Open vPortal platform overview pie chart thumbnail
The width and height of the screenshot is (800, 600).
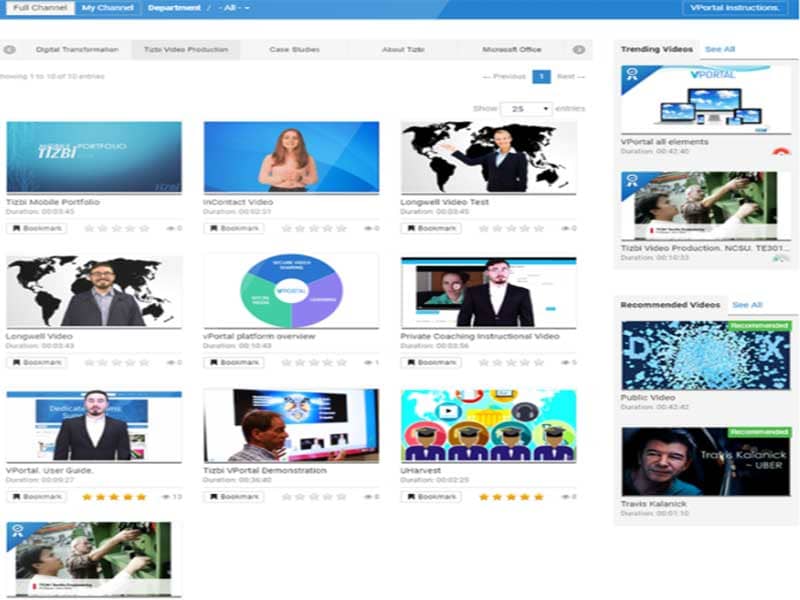(291, 292)
